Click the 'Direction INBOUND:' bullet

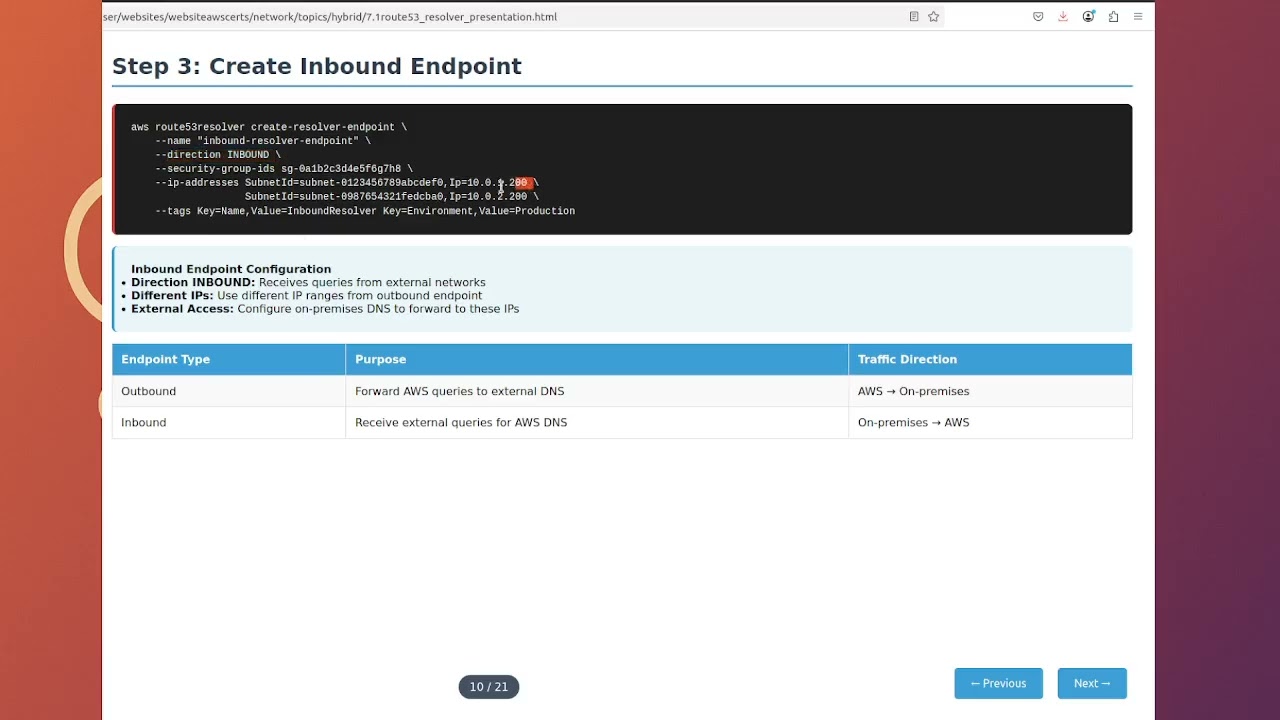308,282
